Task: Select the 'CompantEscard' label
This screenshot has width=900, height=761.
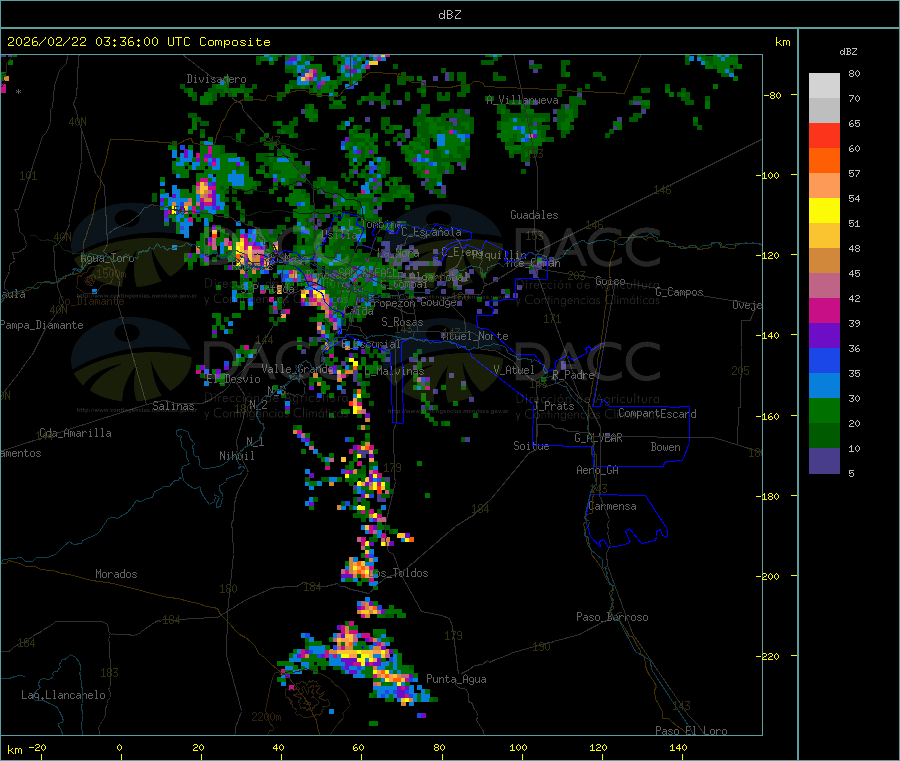Action: [657, 414]
